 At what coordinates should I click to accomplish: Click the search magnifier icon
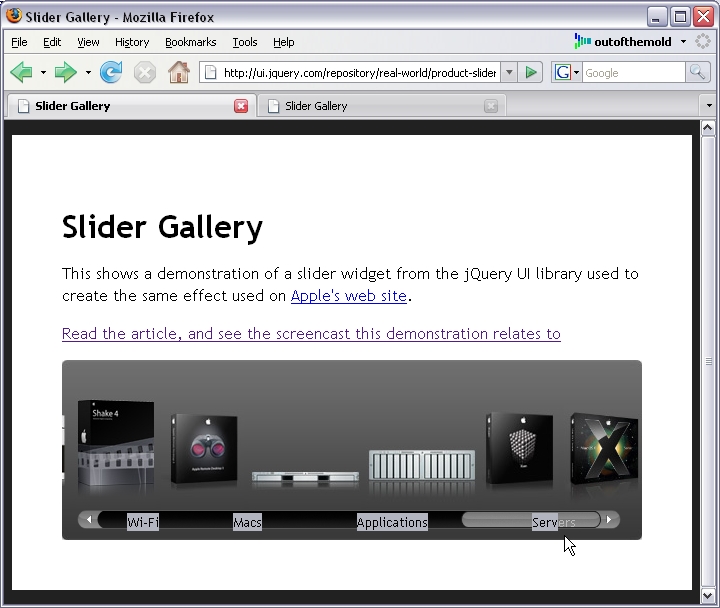697,72
